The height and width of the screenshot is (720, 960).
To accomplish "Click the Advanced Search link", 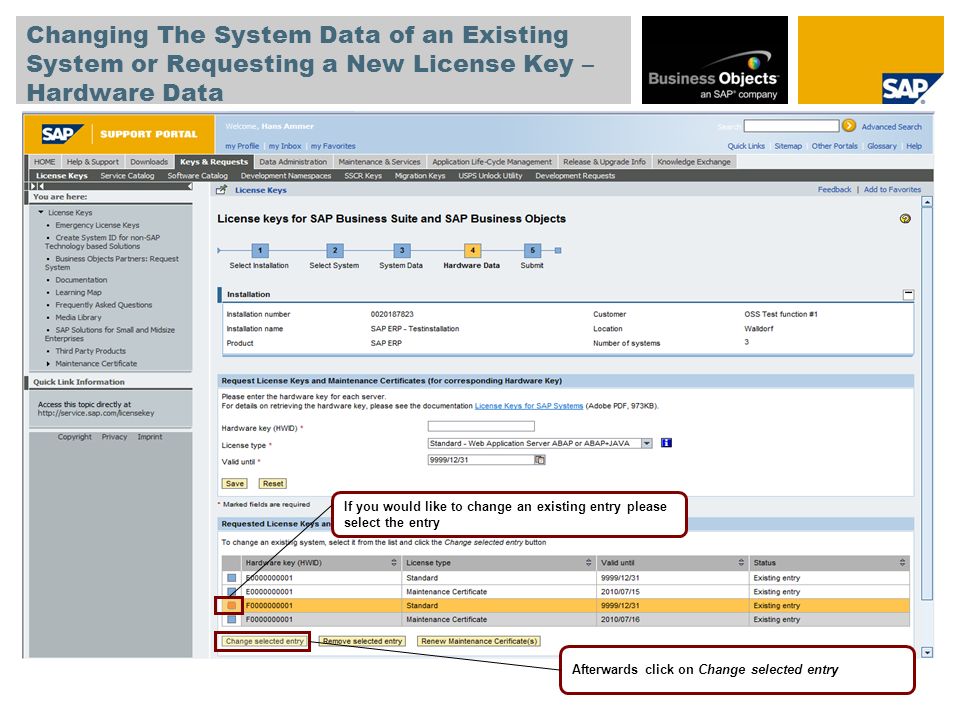I will click(891, 127).
